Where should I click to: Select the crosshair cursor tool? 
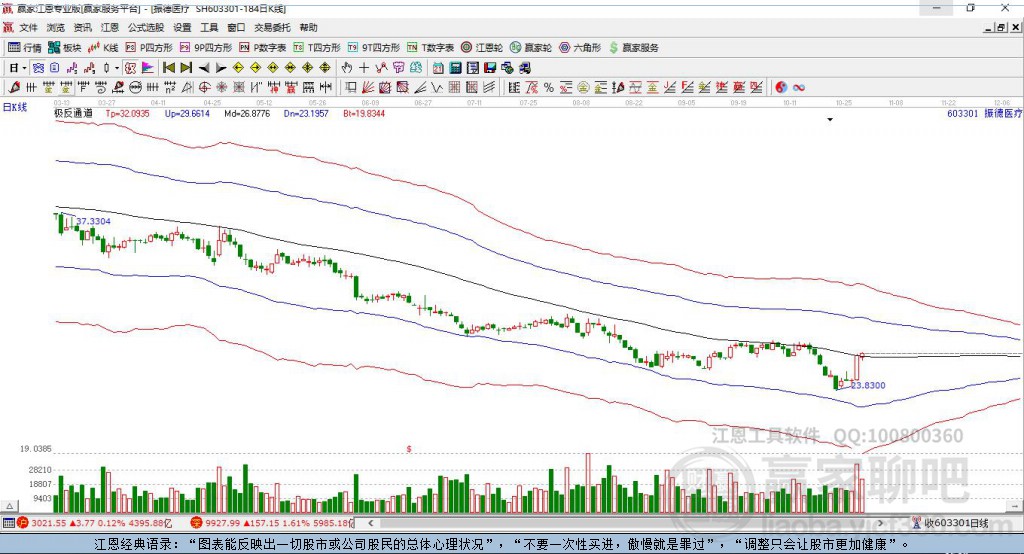tap(364, 68)
